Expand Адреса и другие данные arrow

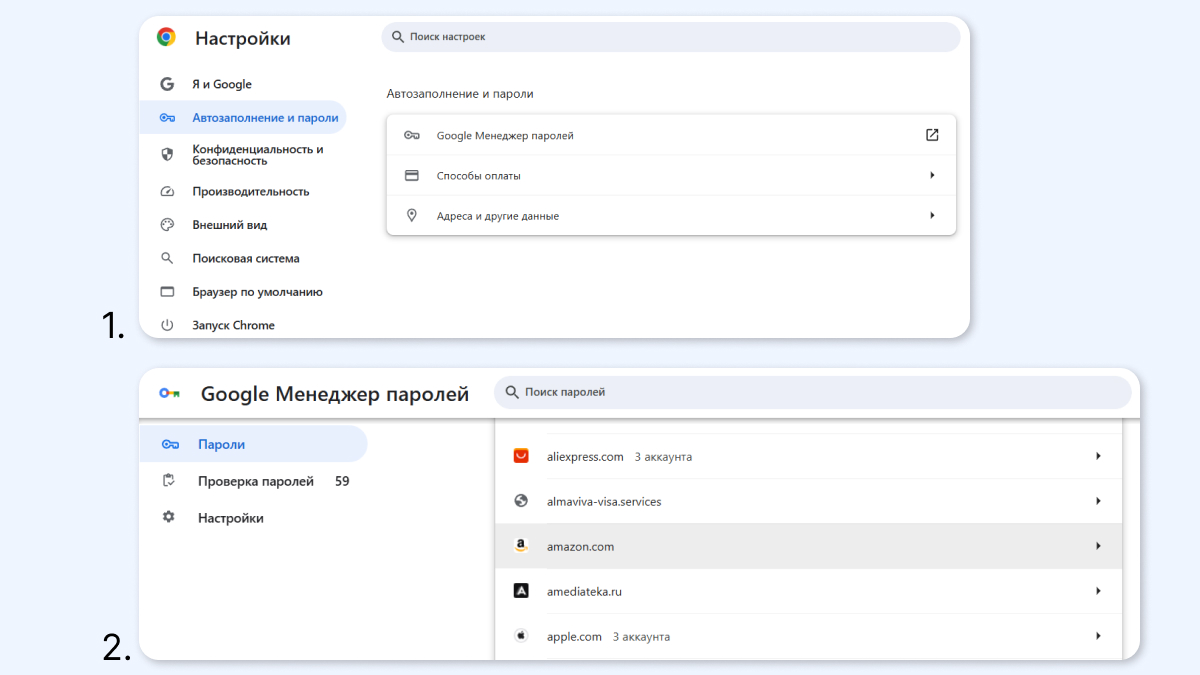click(932, 215)
